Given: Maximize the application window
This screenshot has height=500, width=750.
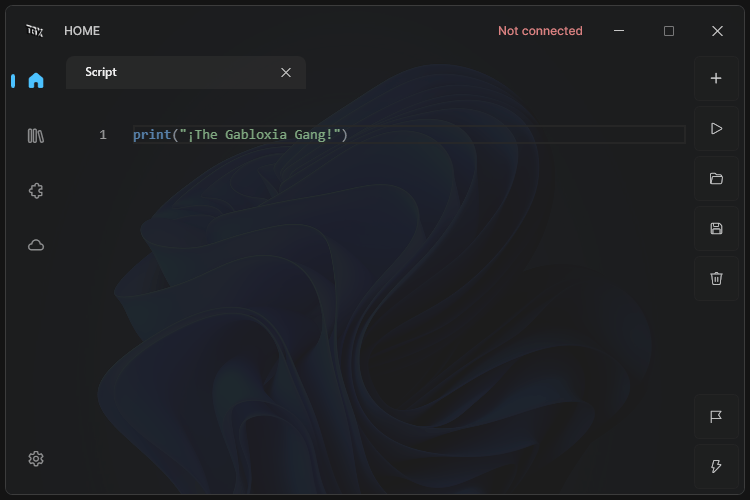Looking at the screenshot, I should coord(669,31).
